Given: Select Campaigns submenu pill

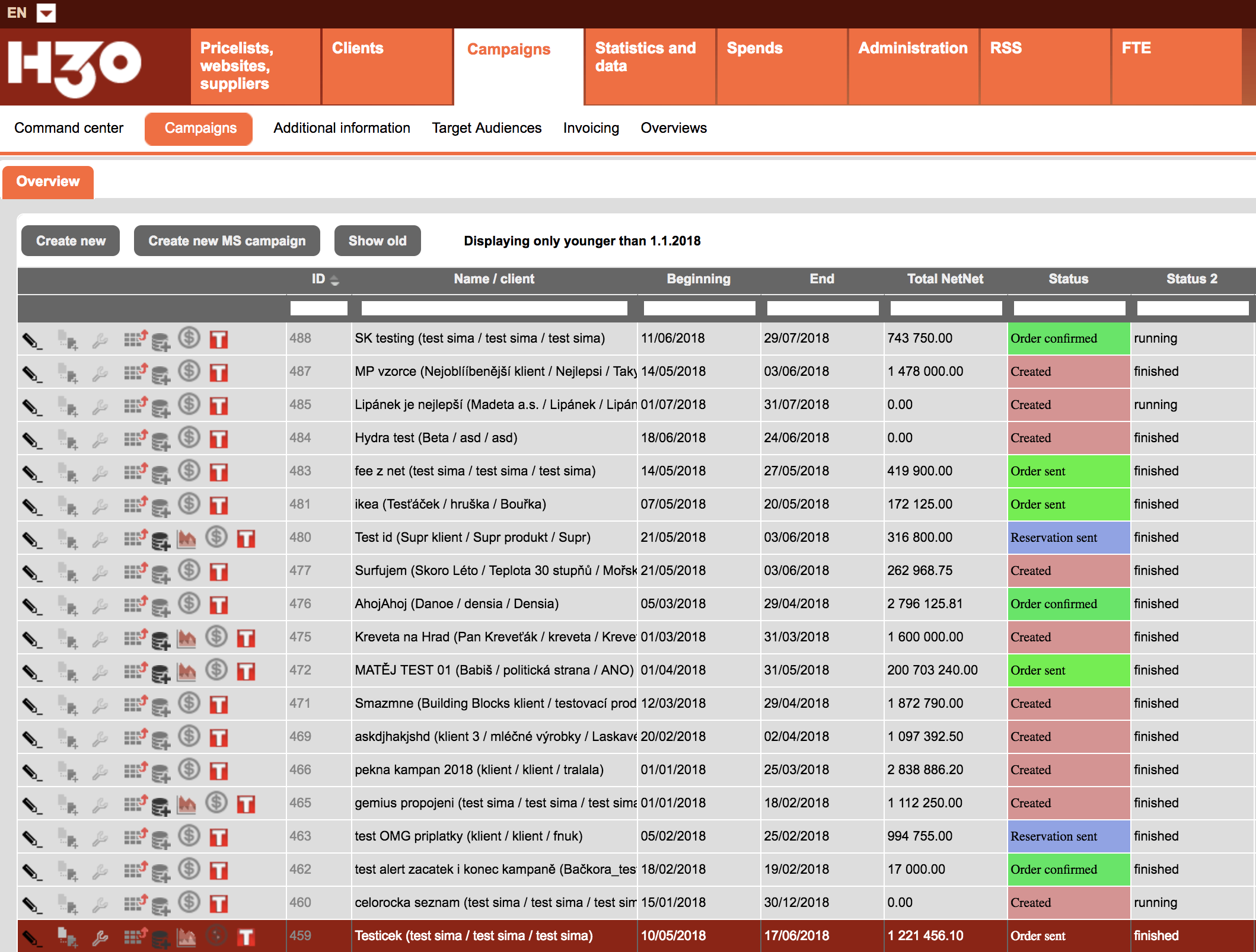Looking at the screenshot, I should tap(199, 129).
